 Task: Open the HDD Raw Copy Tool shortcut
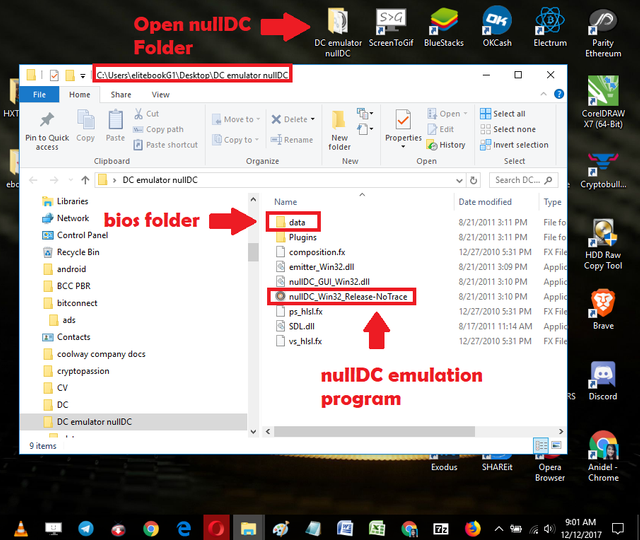point(603,245)
